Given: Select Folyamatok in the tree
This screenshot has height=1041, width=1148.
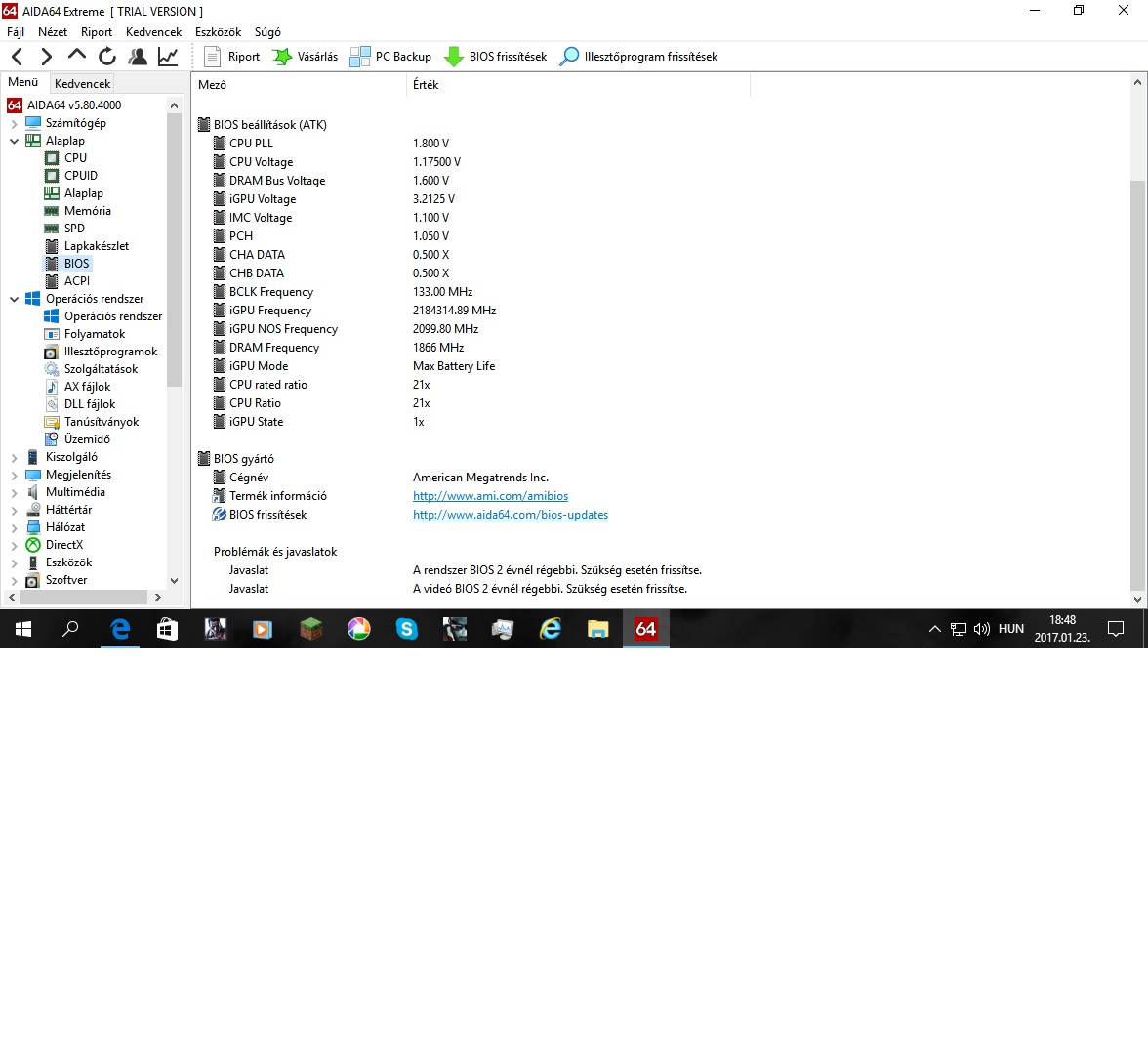Looking at the screenshot, I should [95, 334].
